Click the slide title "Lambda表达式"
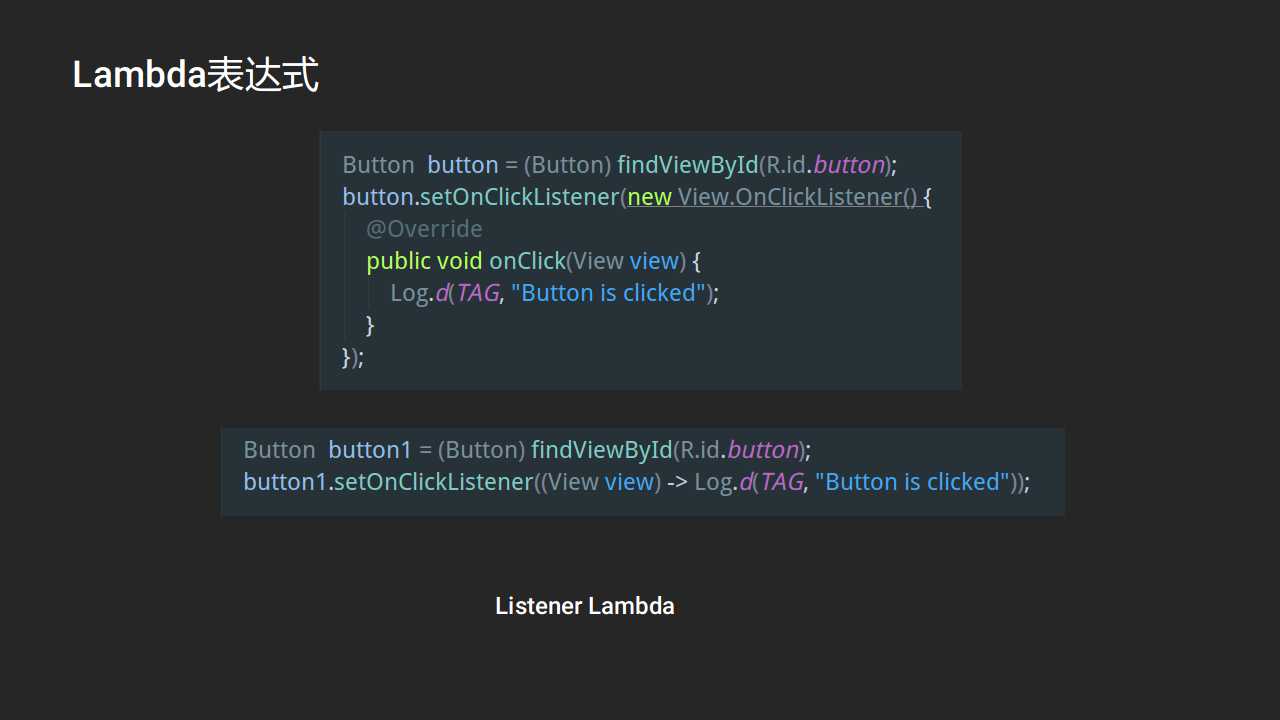1280x720 pixels. tap(196, 76)
